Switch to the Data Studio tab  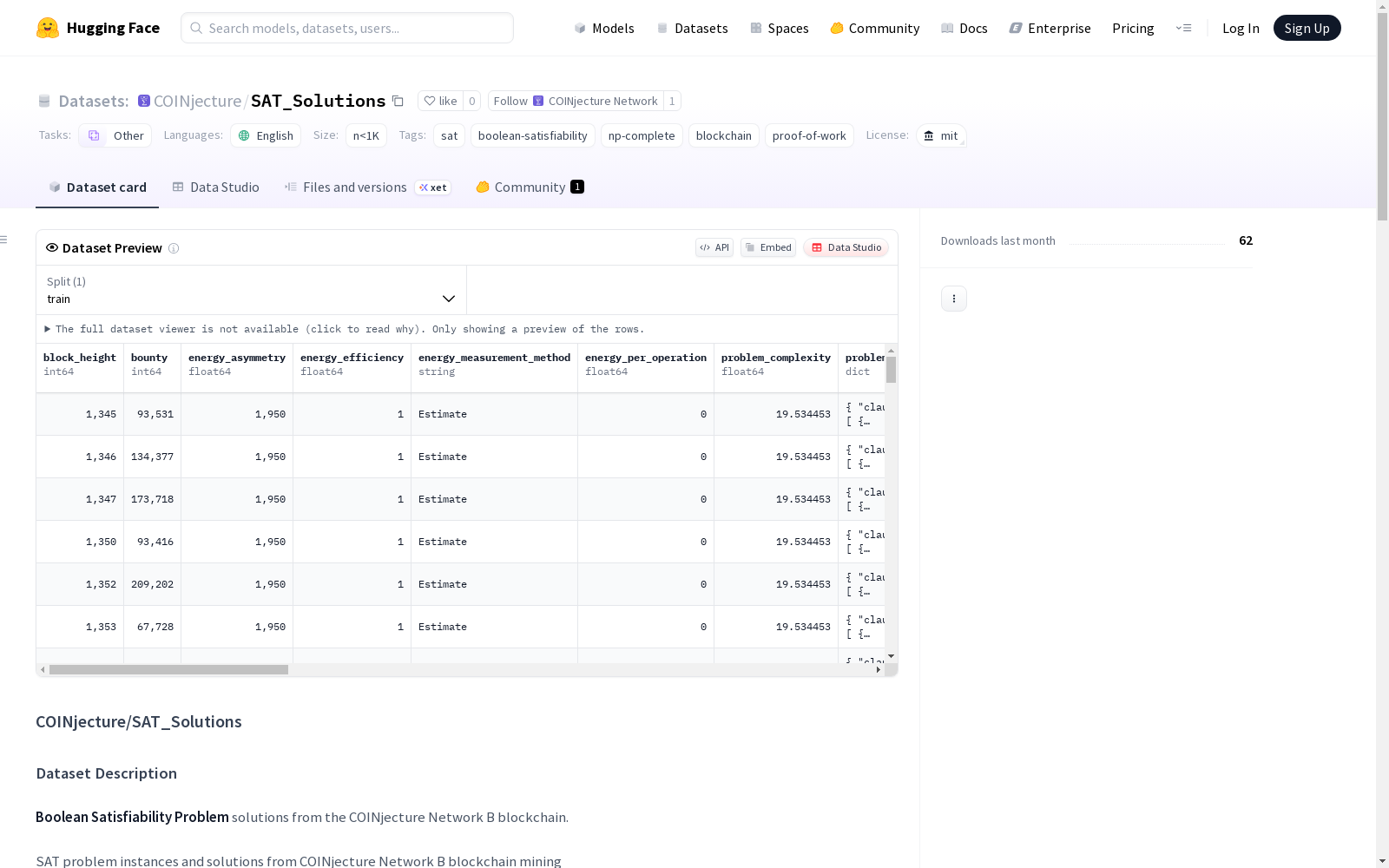[215, 187]
